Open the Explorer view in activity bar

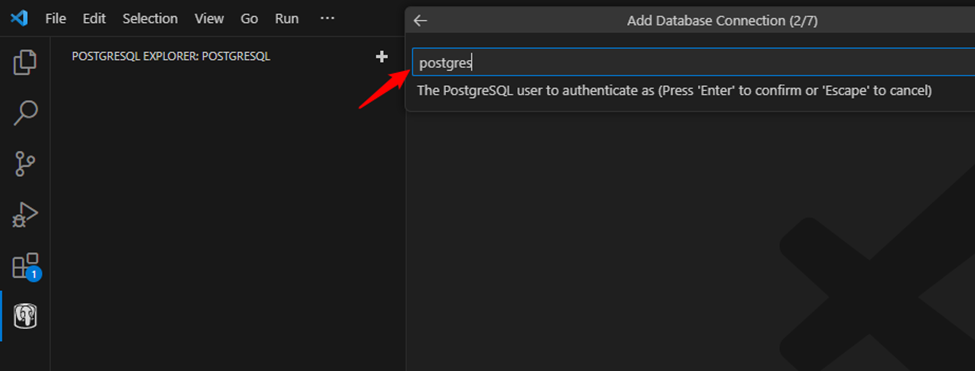[x=25, y=62]
